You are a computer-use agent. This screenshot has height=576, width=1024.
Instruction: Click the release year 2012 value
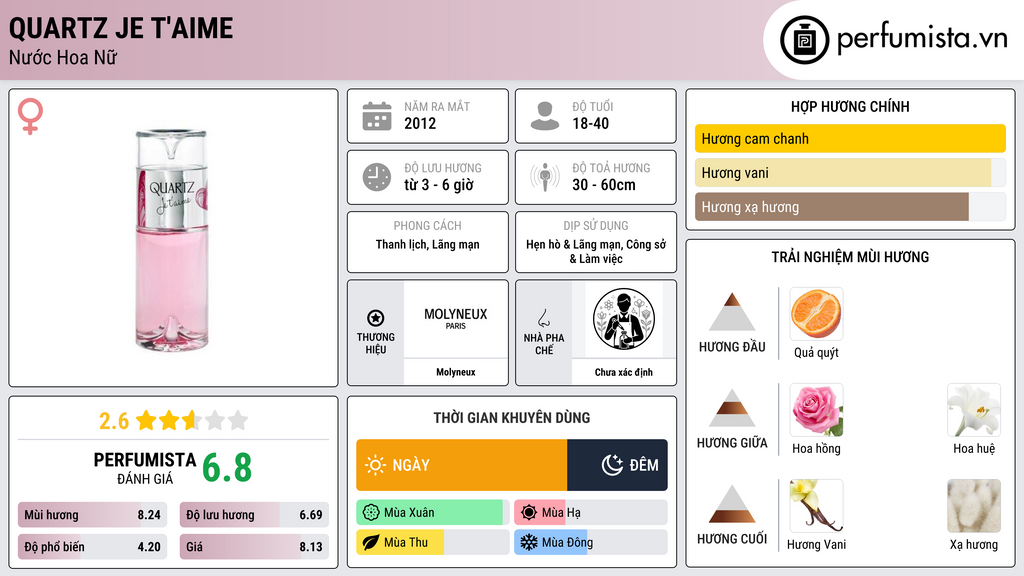click(x=420, y=123)
